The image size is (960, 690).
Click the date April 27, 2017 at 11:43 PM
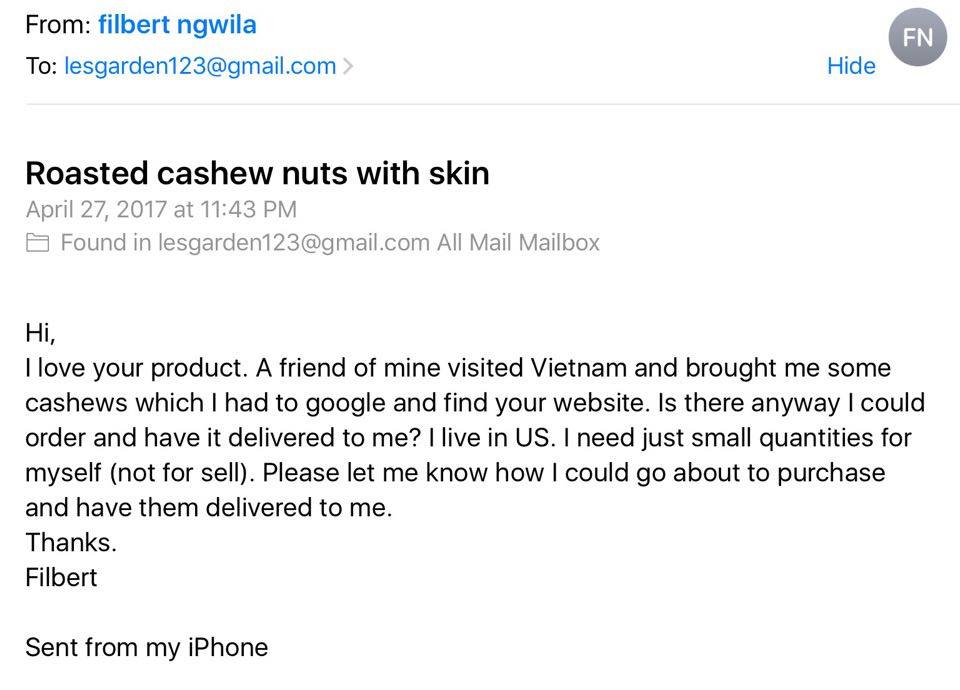click(161, 209)
